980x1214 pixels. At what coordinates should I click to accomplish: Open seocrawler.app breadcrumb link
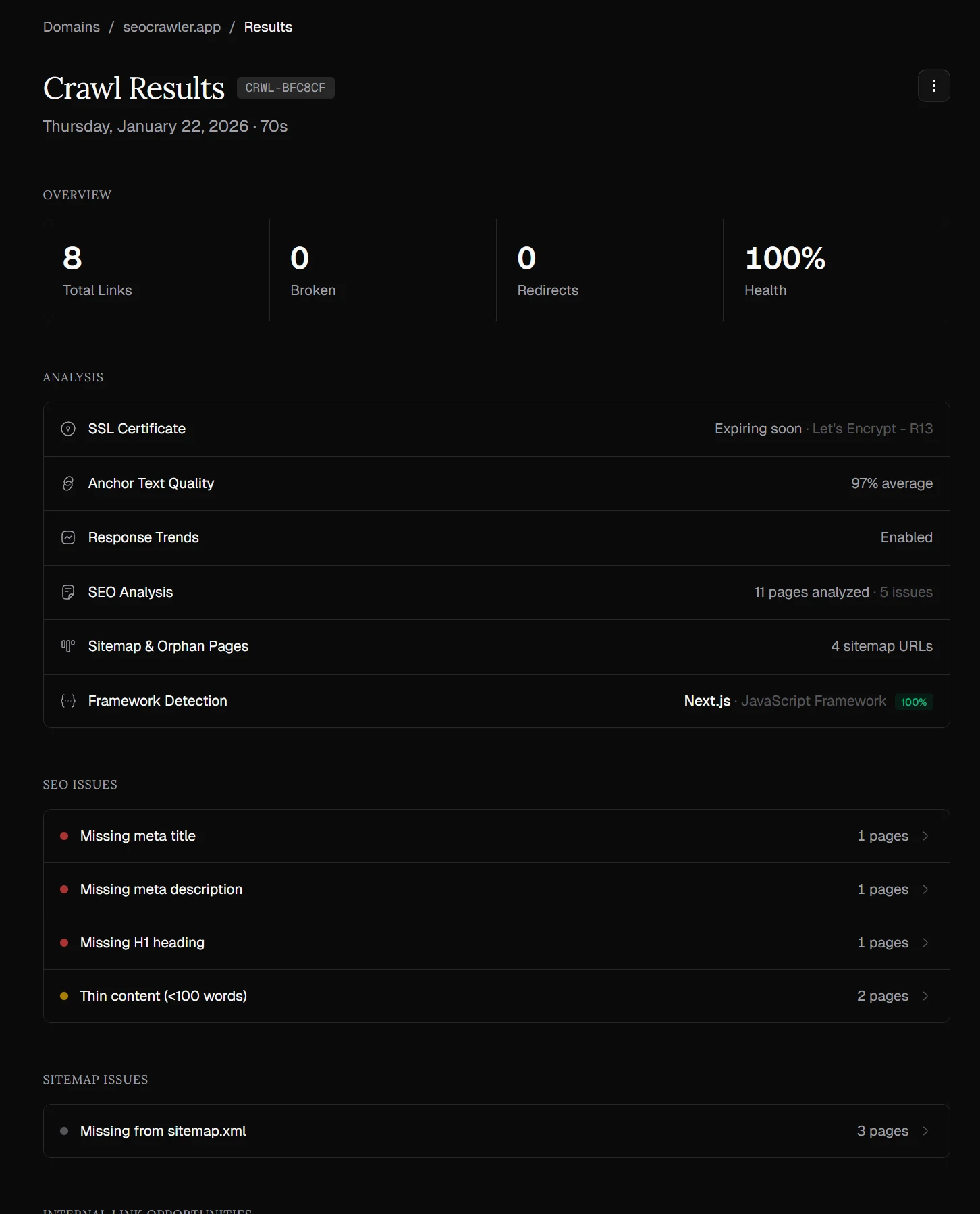click(x=172, y=27)
